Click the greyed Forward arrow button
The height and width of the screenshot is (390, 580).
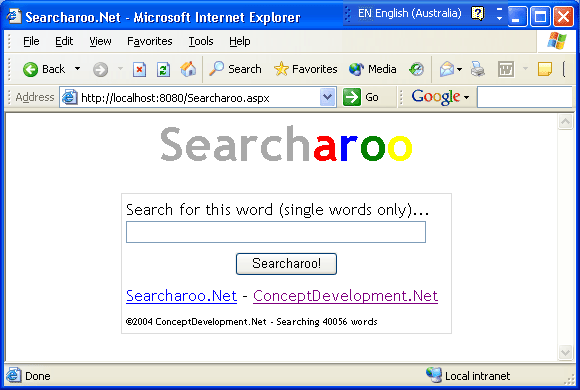[100, 69]
